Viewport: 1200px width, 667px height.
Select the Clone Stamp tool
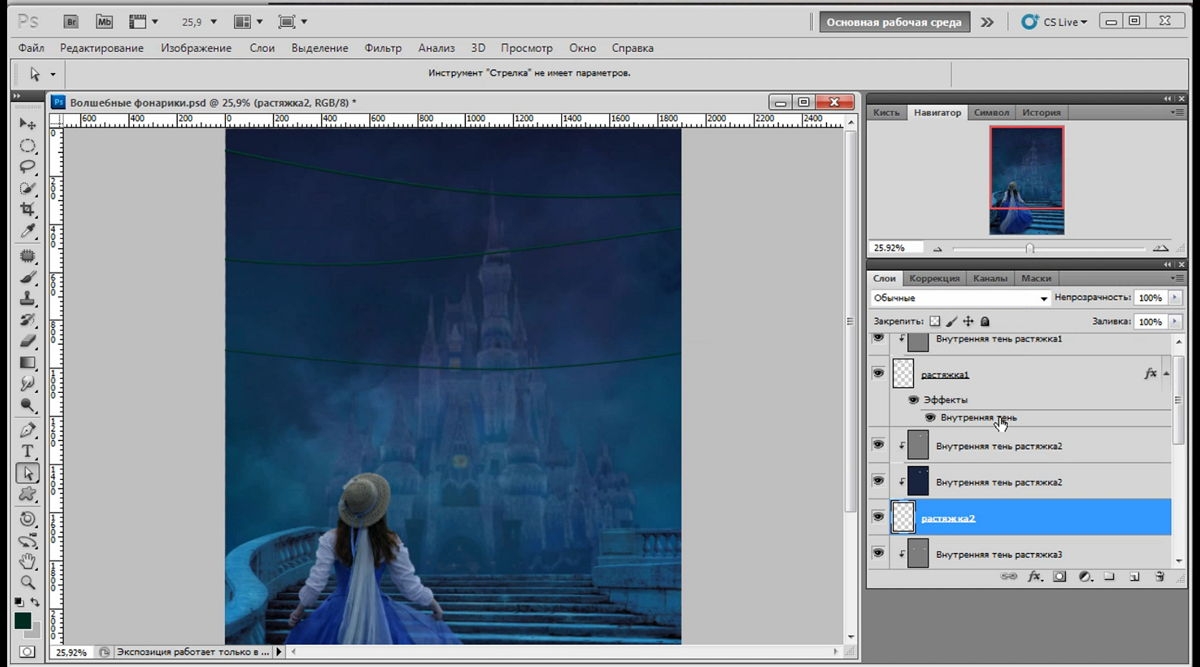(x=28, y=299)
